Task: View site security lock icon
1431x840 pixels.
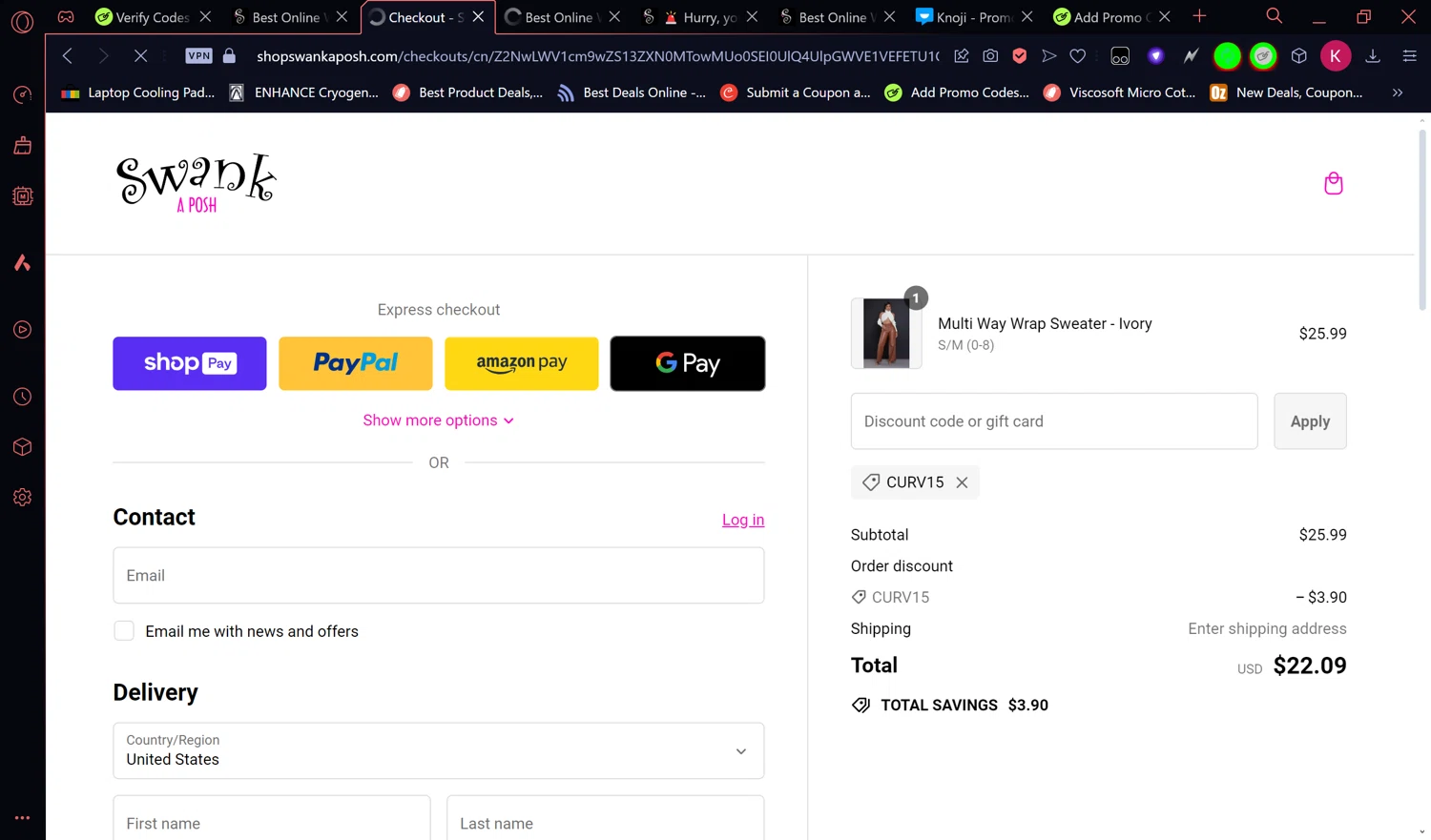Action: 229,56
